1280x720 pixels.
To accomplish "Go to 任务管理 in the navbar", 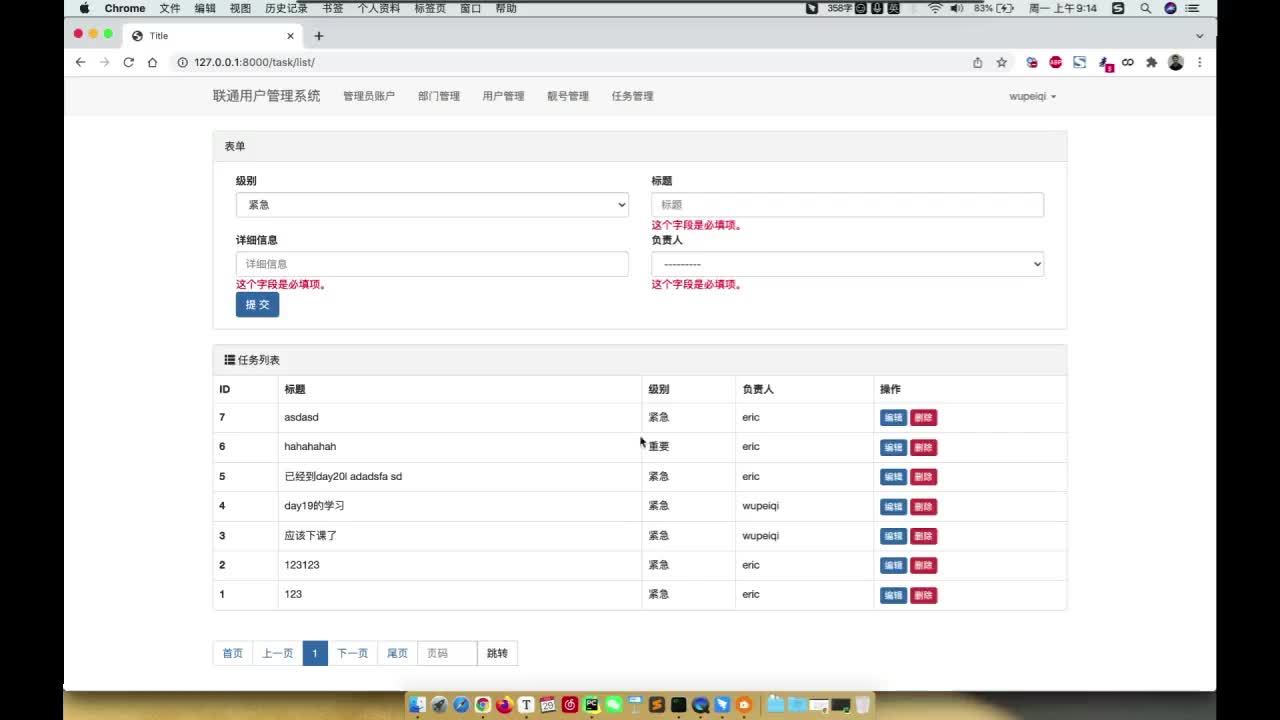I will (632, 96).
